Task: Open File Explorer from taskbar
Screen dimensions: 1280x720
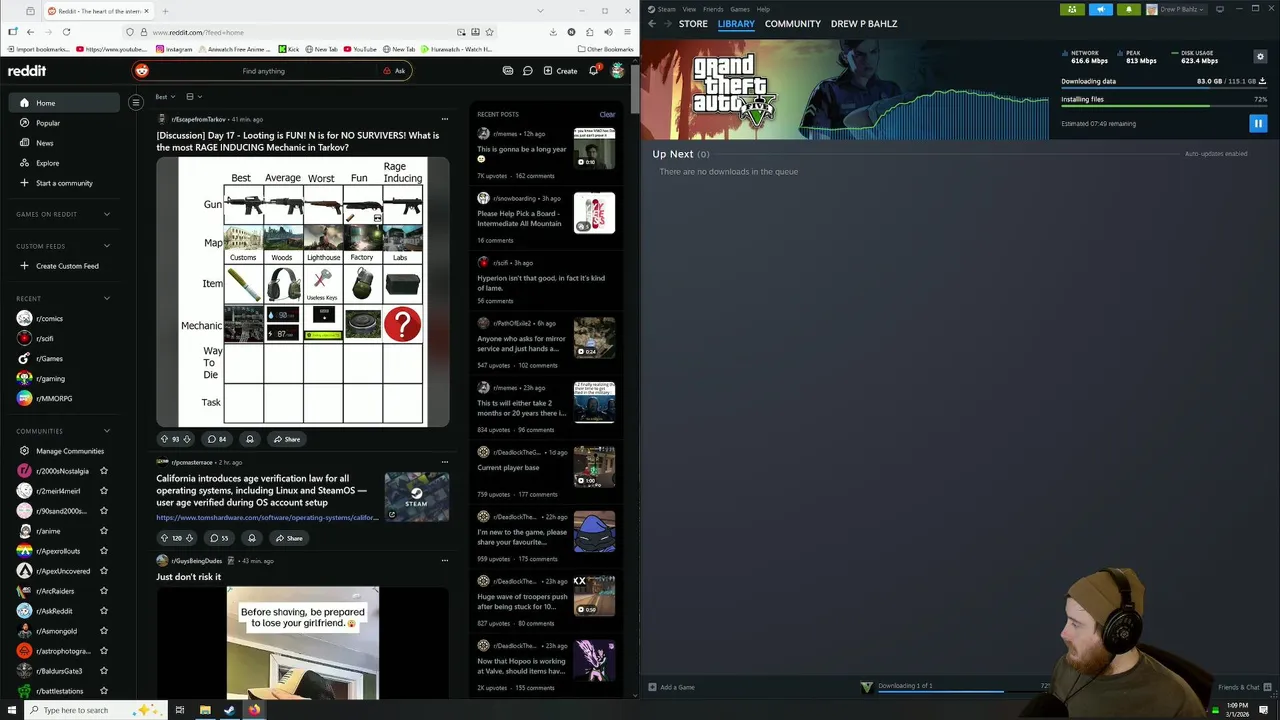Action: (205, 710)
